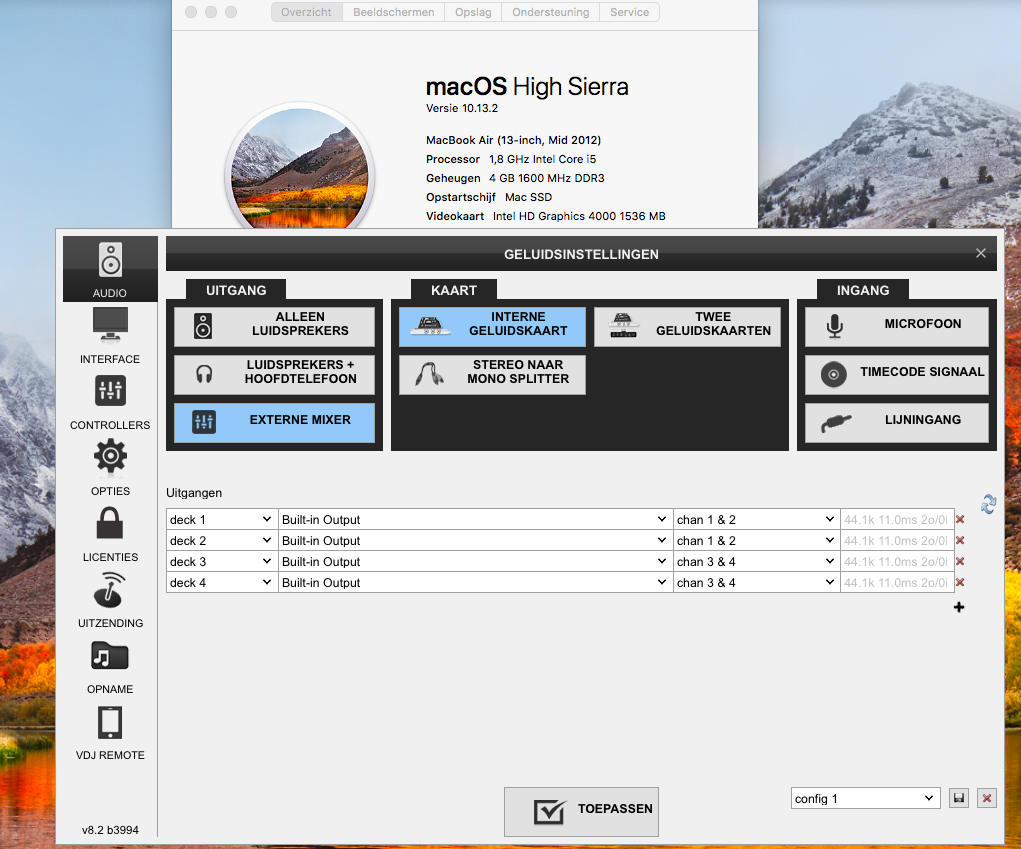This screenshot has height=849, width=1021.
Task: Remove the deck 2 output row
Action: tap(960, 540)
